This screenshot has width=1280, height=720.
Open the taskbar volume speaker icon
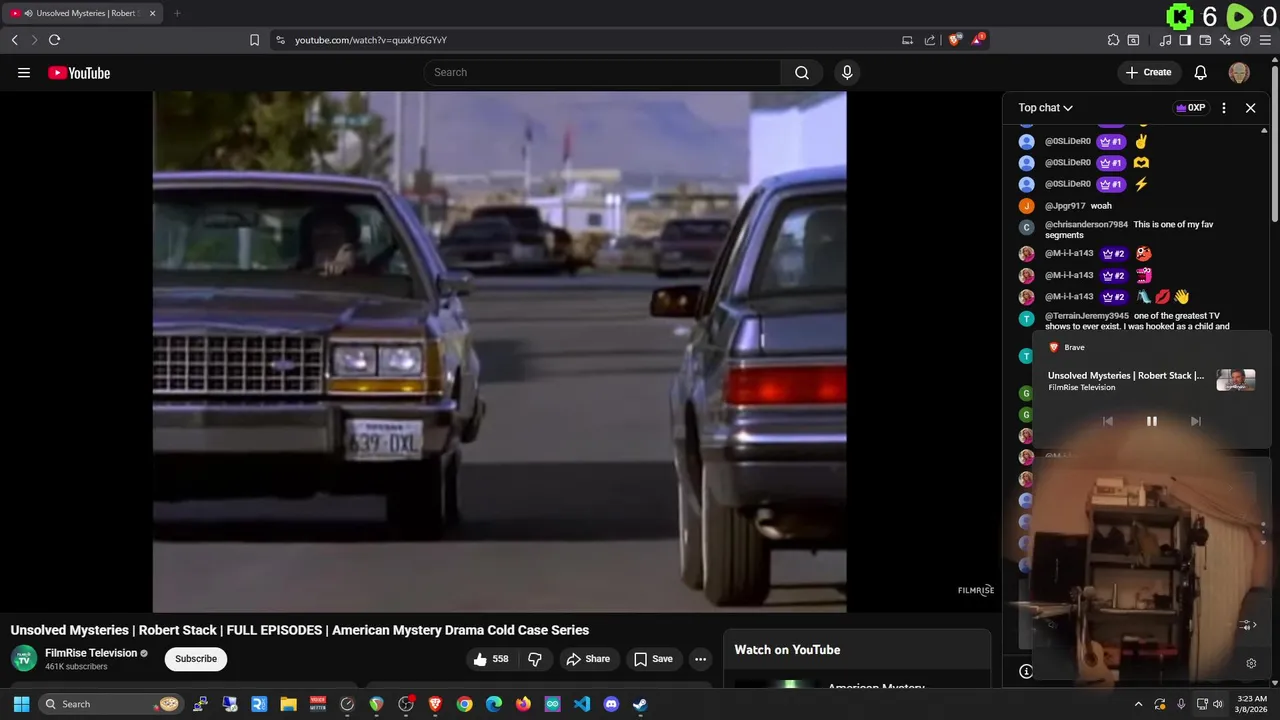(1218, 704)
